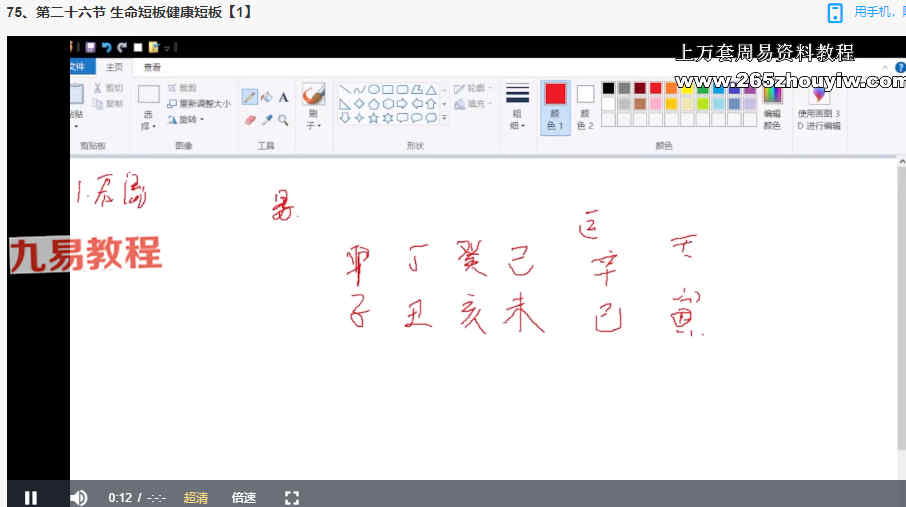This screenshot has width=906, height=507.
Task: Choose the Right triangle shape
Action: (x=345, y=104)
